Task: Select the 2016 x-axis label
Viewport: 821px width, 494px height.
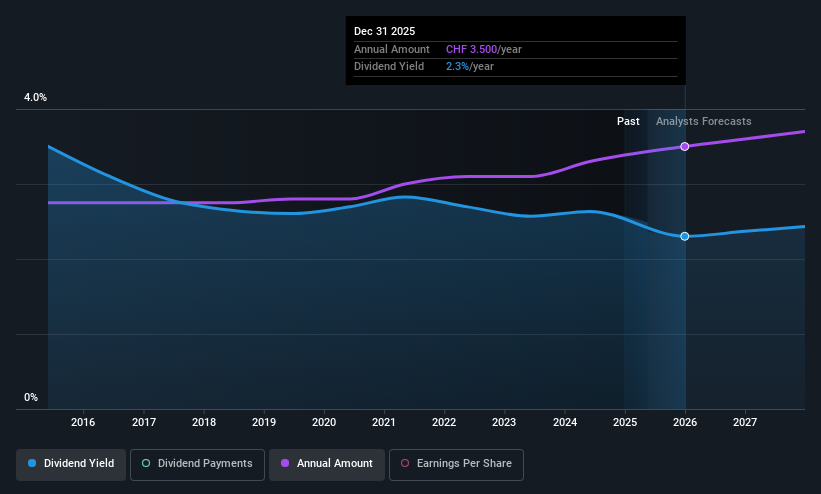Action: [x=83, y=422]
